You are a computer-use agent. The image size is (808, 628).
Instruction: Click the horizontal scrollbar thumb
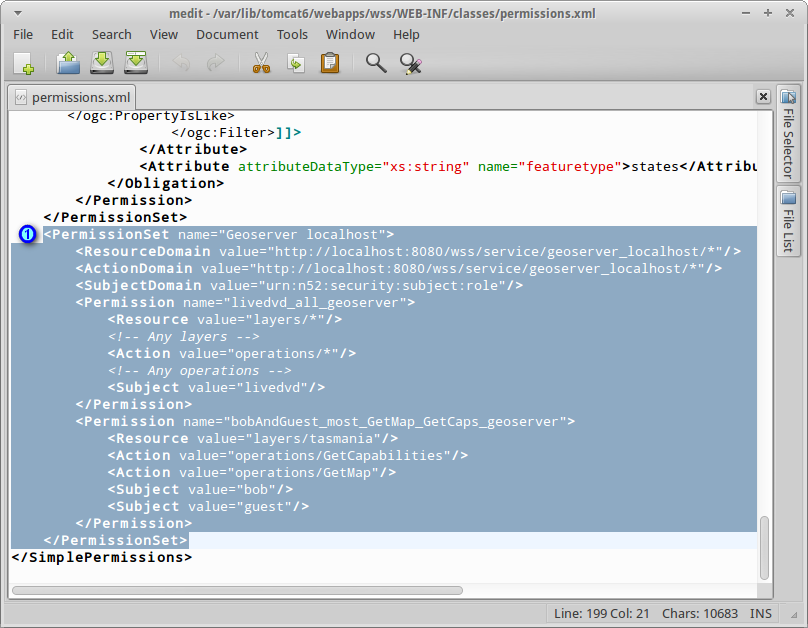[x=237, y=590]
